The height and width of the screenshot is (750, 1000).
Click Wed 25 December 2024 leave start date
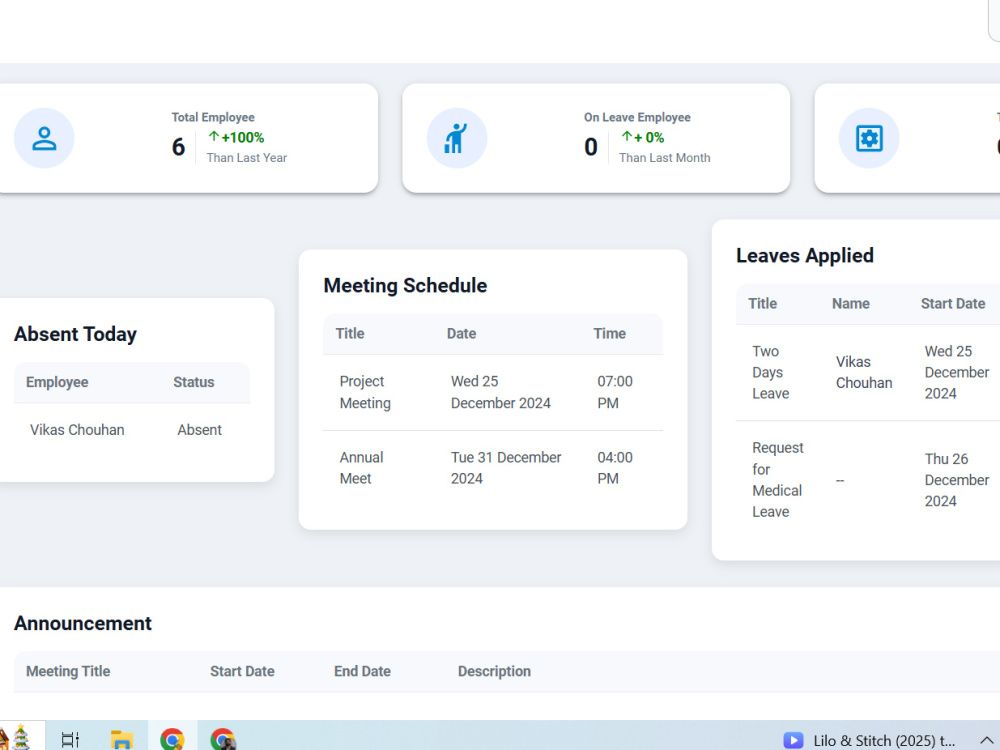(x=957, y=372)
